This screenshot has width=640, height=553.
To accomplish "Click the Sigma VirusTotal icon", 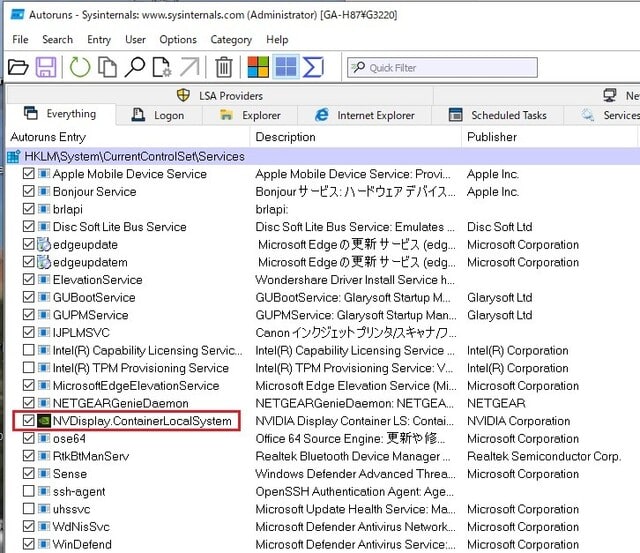I will click(313, 67).
